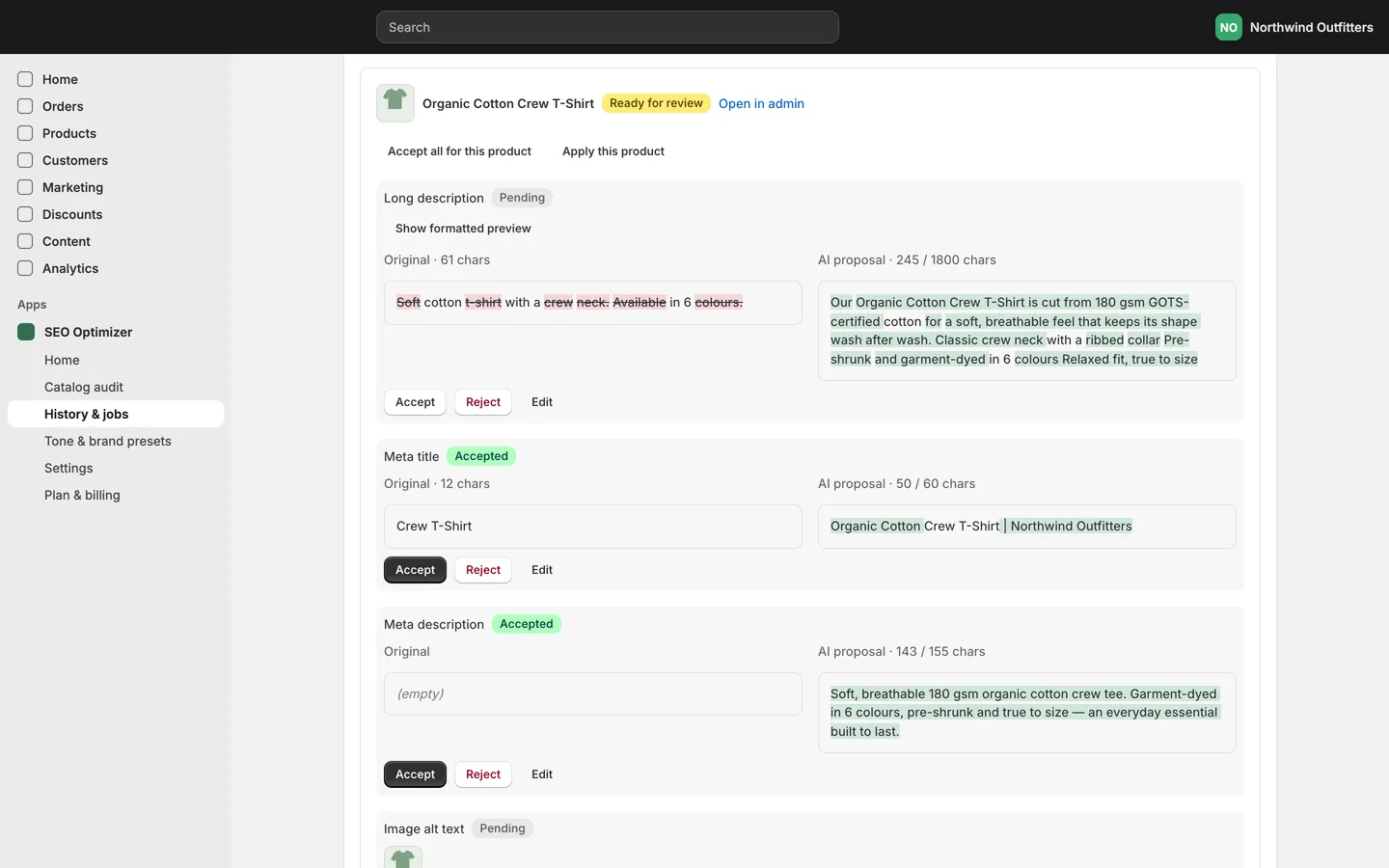Click the Products sidebar icon
This screenshot has width=1389, height=868.
[25, 133]
